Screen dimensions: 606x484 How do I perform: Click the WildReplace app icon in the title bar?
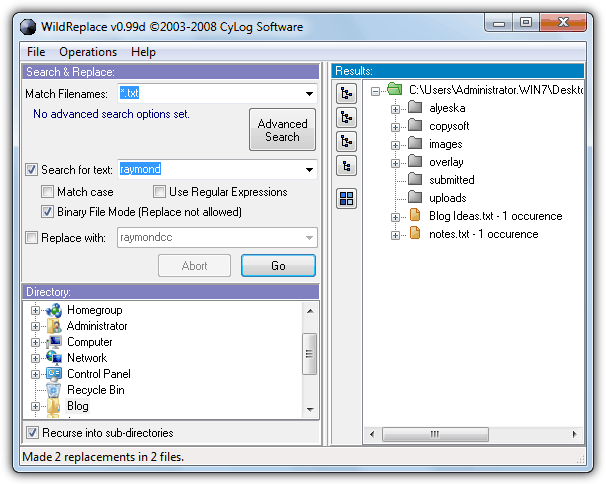point(28,27)
